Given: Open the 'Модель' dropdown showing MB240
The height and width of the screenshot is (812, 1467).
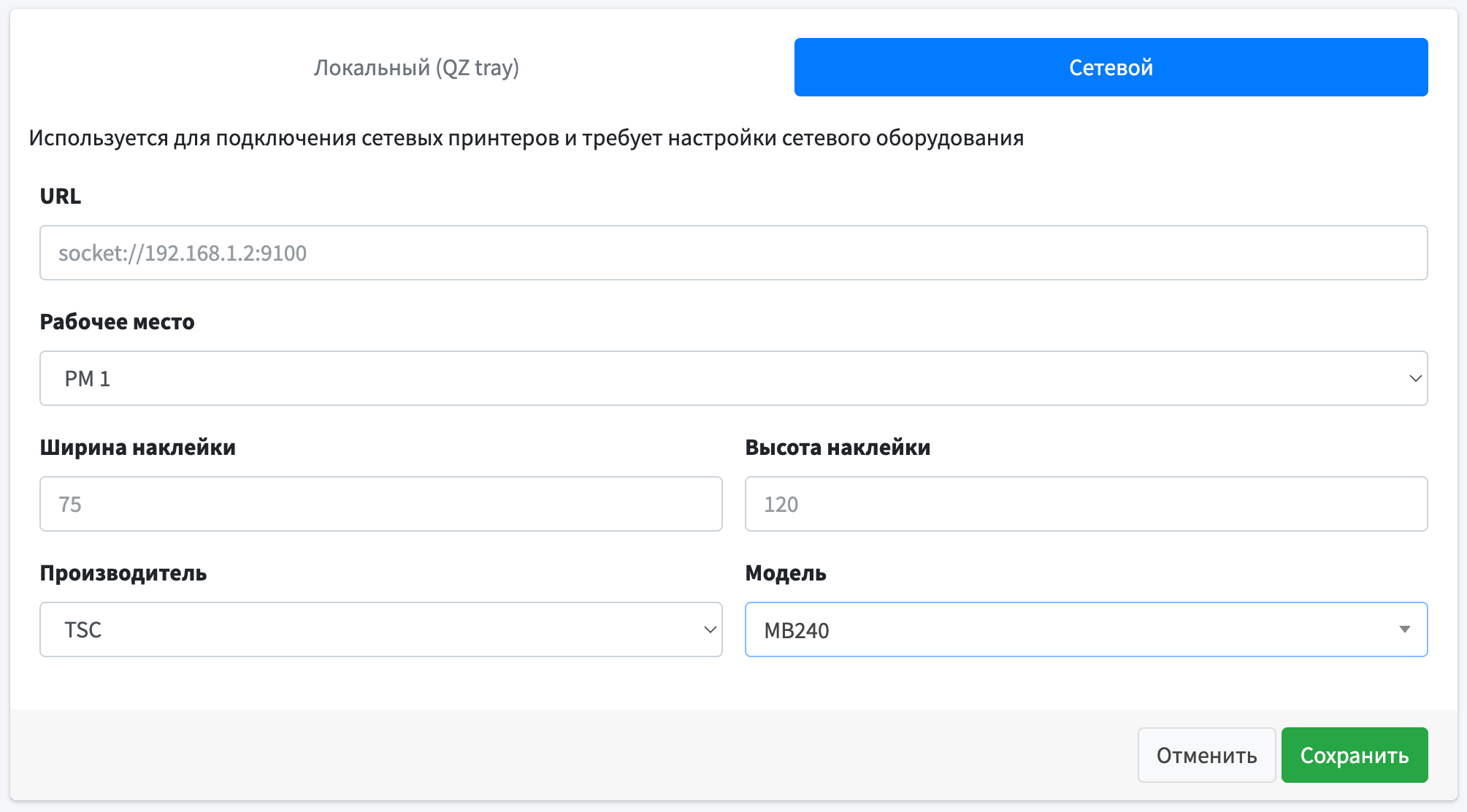Looking at the screenshot, I should pos(1084,629).
